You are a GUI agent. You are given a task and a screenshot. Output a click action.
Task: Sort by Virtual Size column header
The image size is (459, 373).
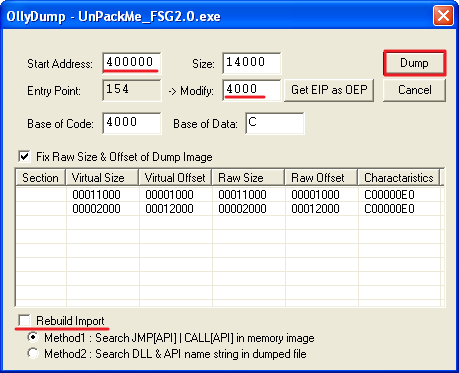[x=102, y=178]
